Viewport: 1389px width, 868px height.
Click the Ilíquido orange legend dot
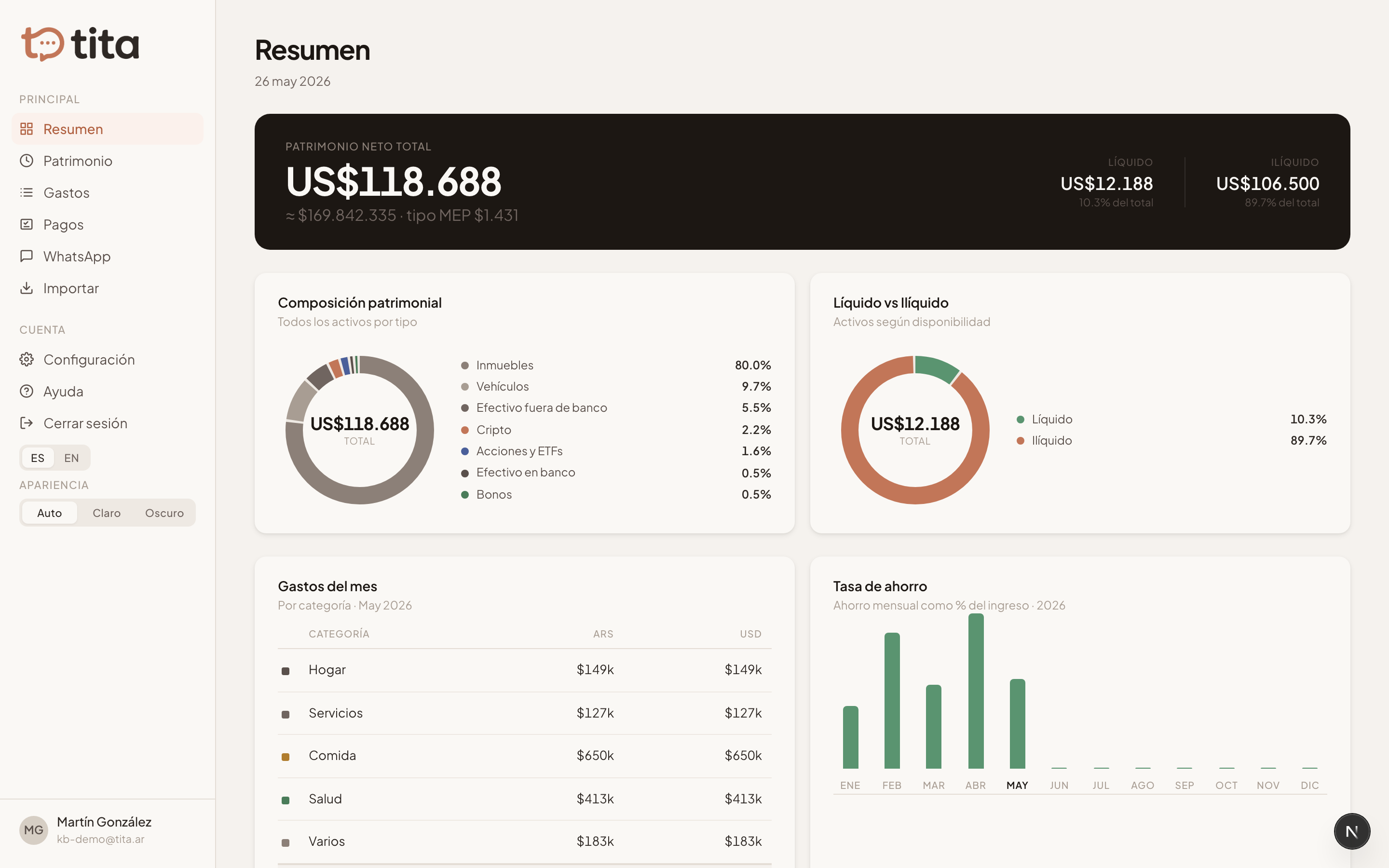pos(1021,441)
